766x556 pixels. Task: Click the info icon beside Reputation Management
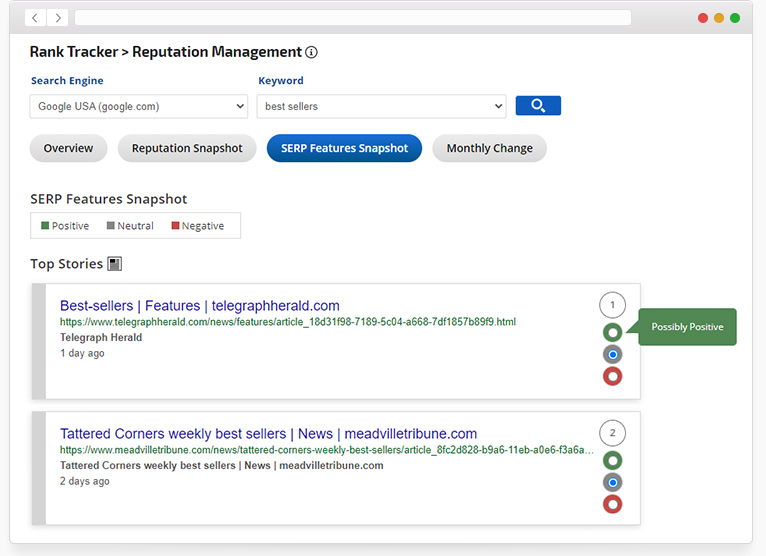[311, 53]
